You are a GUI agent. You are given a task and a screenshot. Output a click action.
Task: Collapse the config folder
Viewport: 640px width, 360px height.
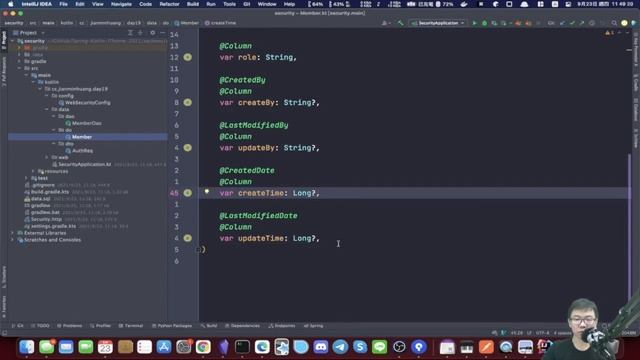(47, 96)
